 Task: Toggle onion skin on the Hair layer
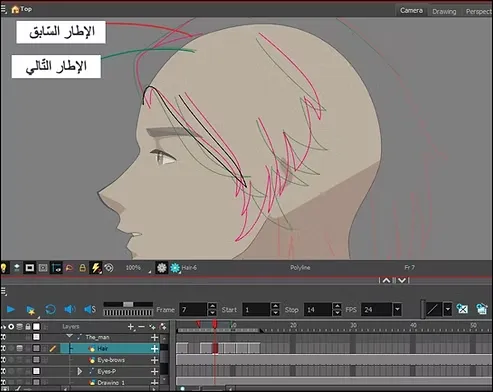(x=20, y=349)
